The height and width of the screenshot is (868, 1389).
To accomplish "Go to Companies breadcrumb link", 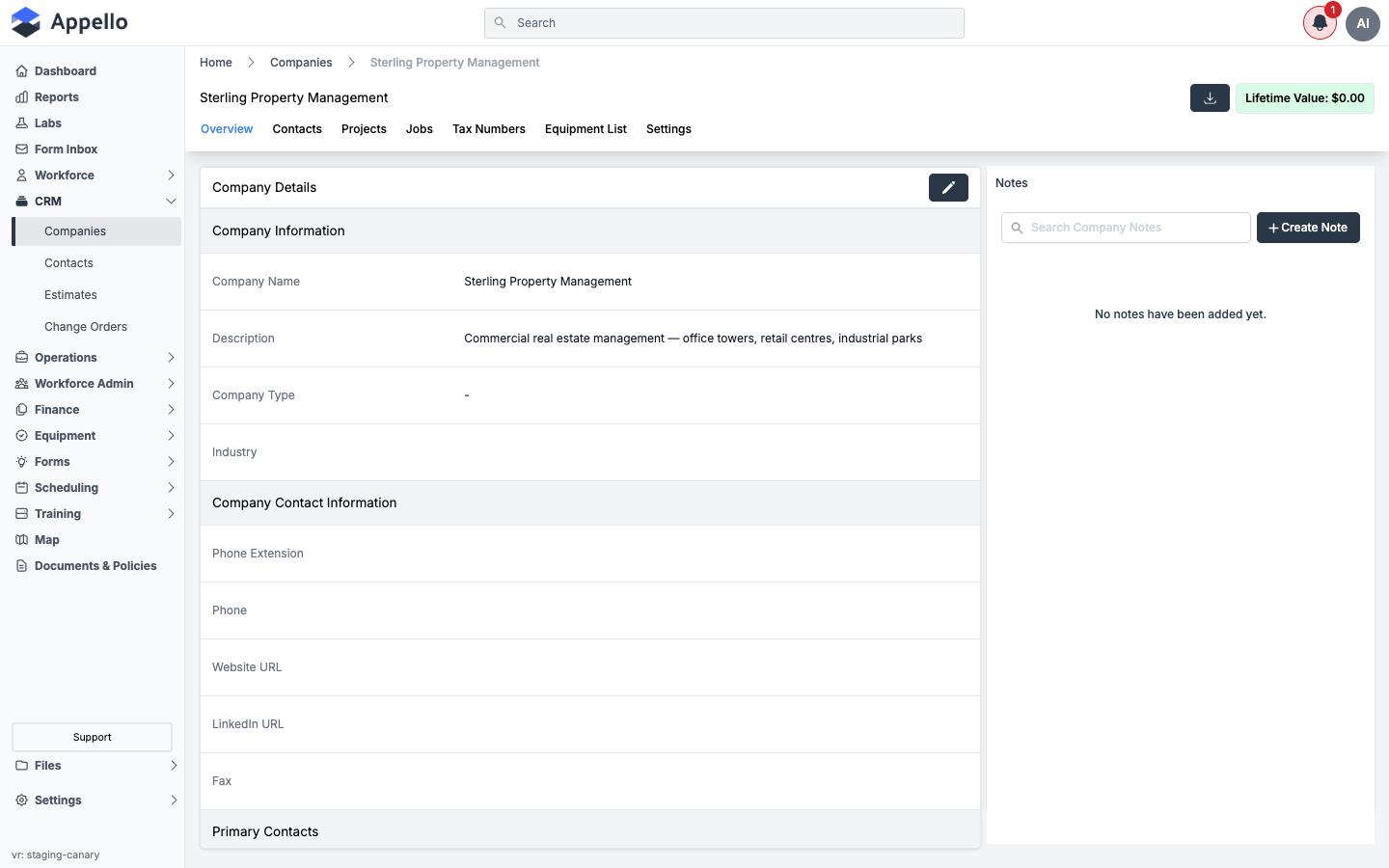I will pyautogui.click(x=301, y=63).
